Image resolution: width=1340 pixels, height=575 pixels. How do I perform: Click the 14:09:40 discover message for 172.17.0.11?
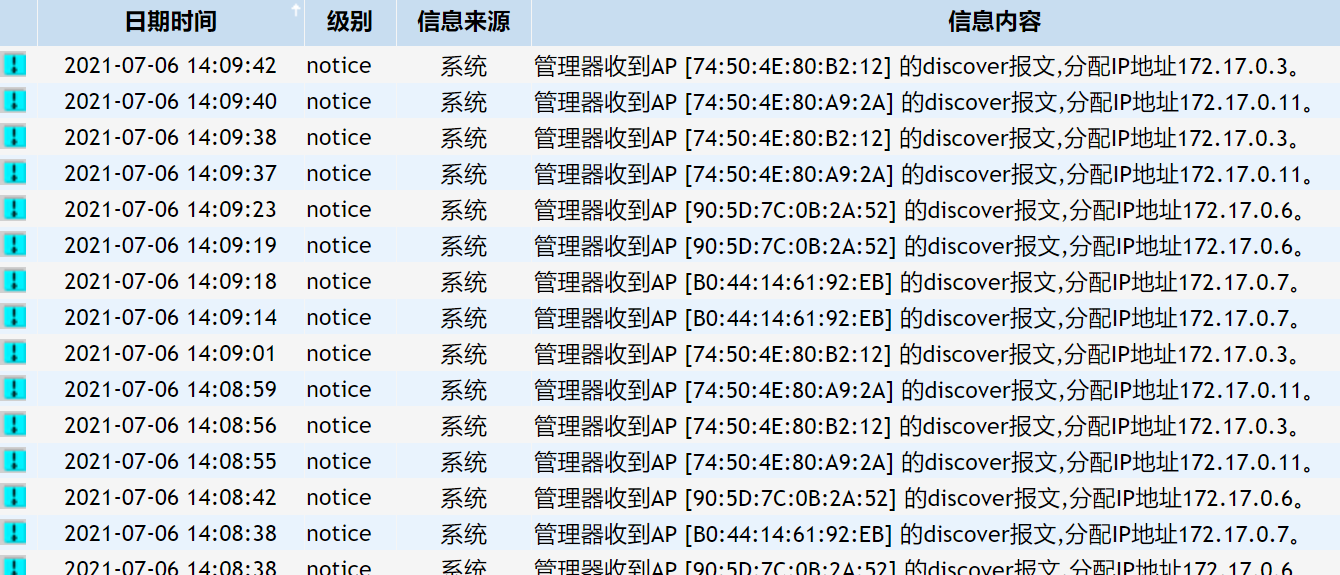(x=923, y=103)
